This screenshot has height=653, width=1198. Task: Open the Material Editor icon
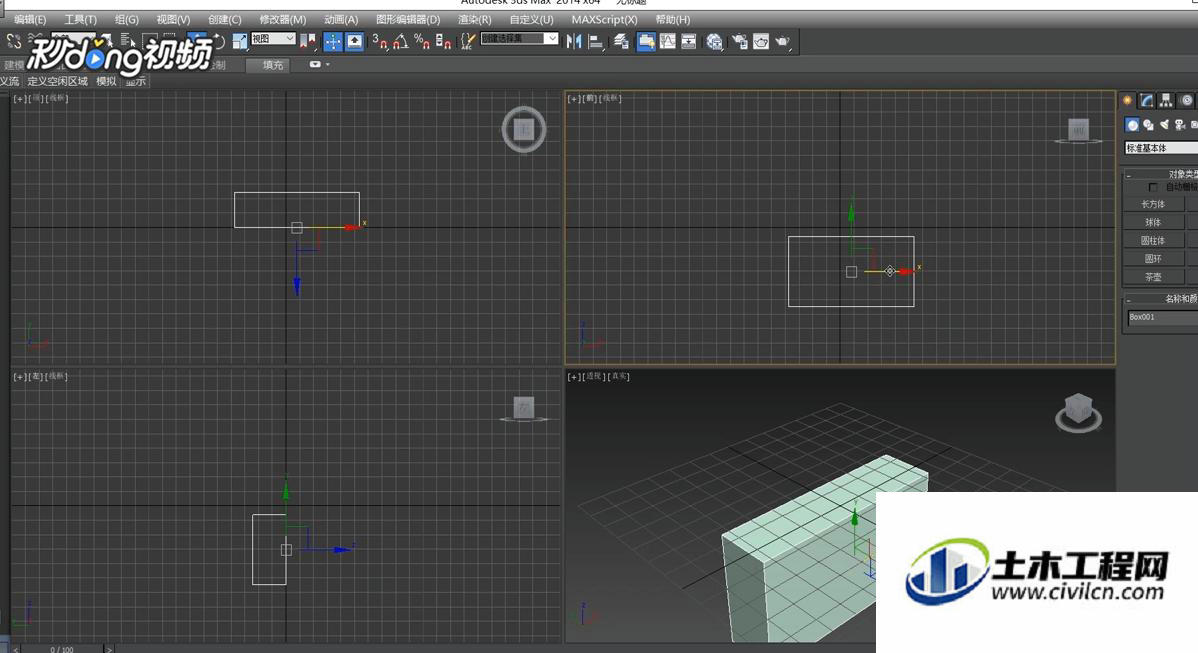(714, 41)
